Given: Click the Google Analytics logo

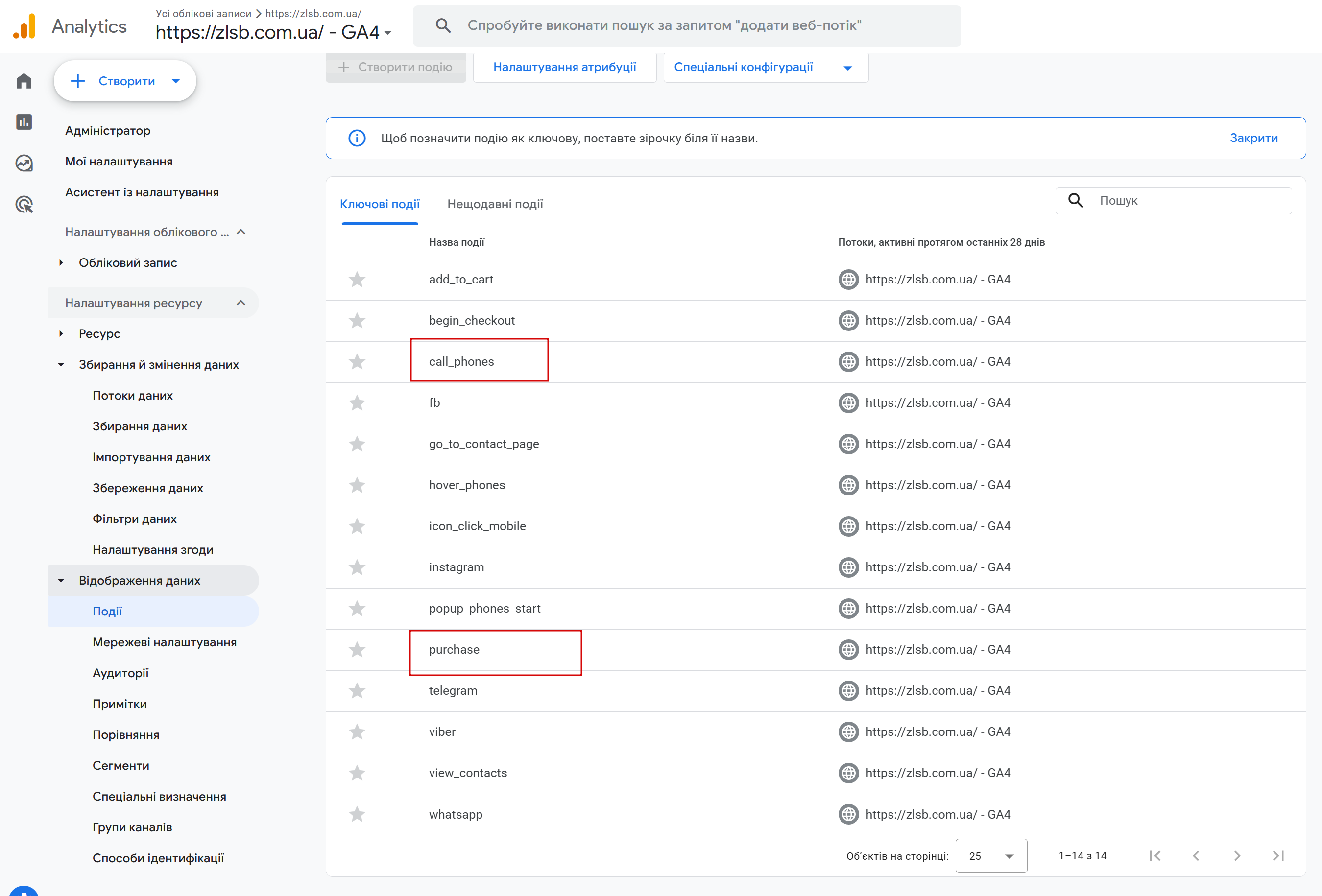Looking at the screenshot, I should [24, 26].
